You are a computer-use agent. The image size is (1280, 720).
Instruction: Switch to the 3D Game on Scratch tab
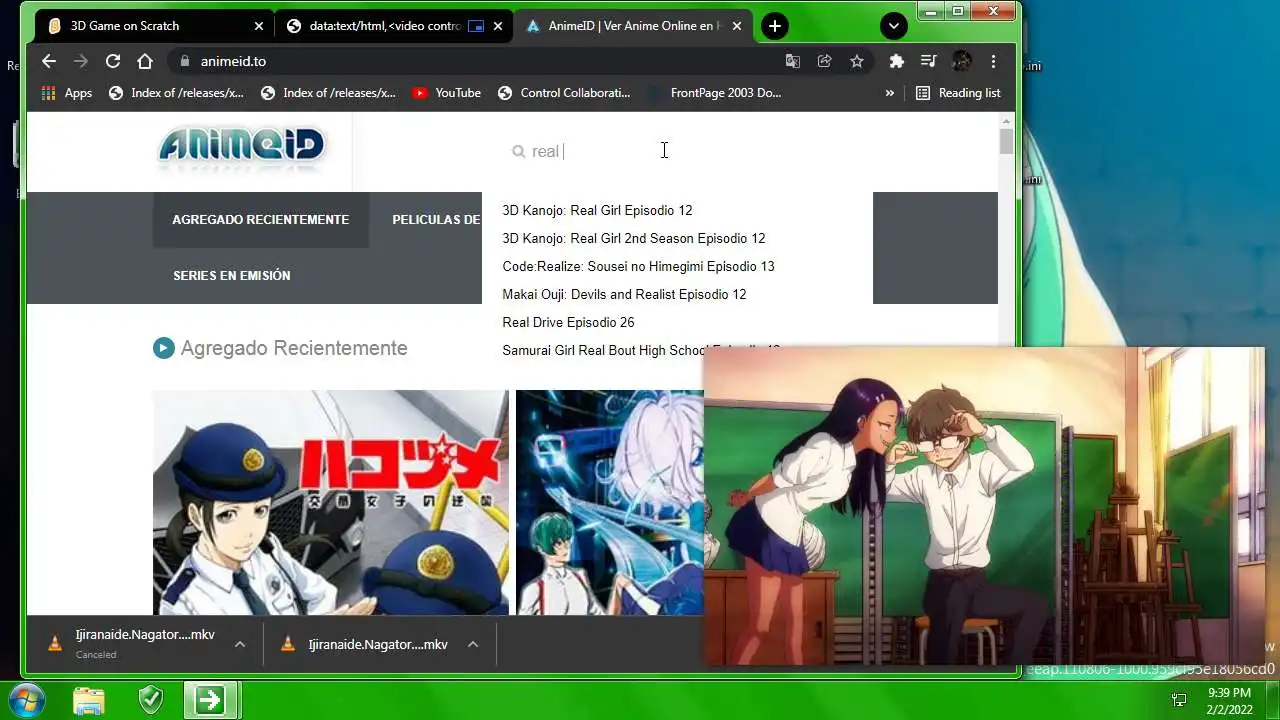(x=153, y=26)
